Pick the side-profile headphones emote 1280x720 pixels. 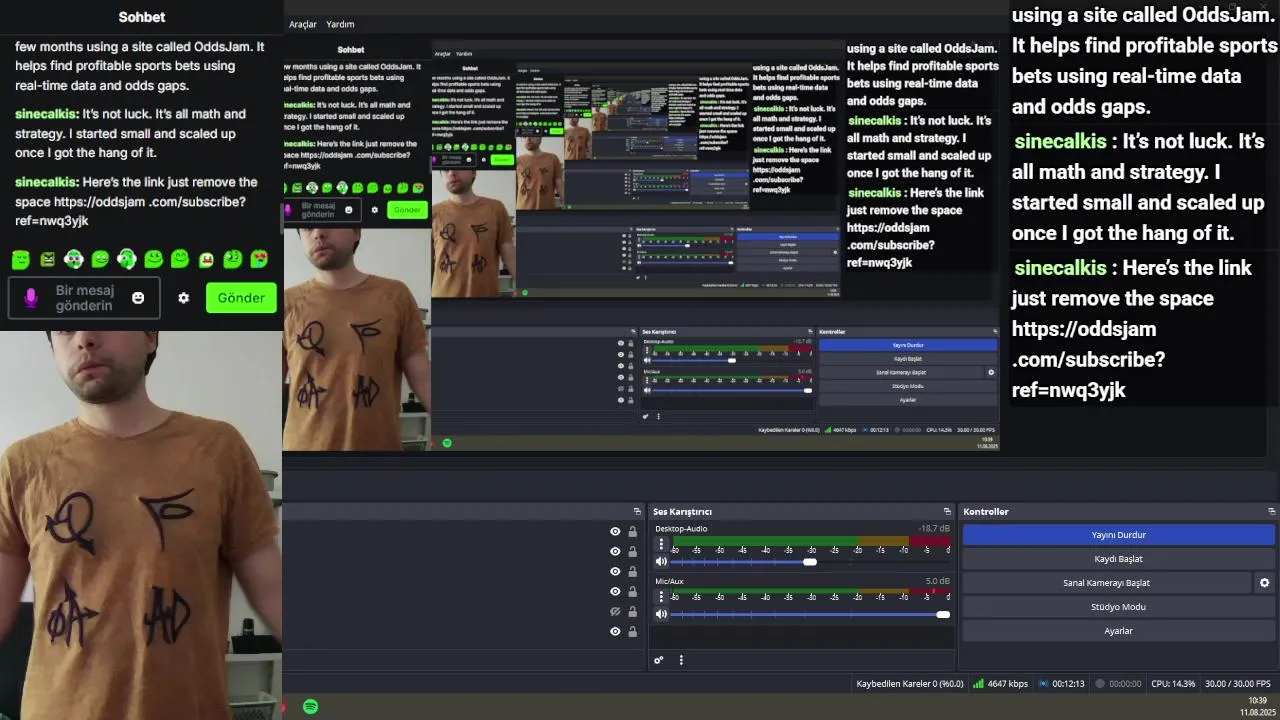tap(126, 259)
